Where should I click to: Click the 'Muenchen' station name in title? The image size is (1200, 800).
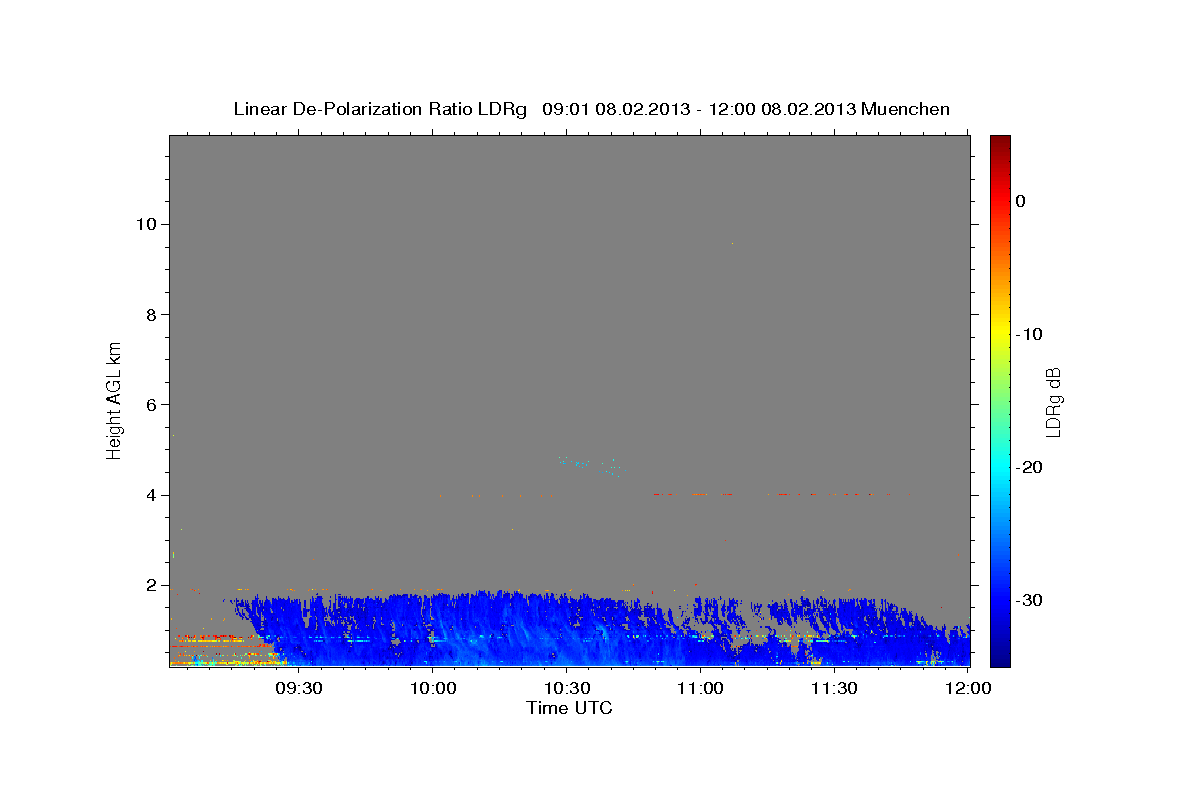pos(906,109)
